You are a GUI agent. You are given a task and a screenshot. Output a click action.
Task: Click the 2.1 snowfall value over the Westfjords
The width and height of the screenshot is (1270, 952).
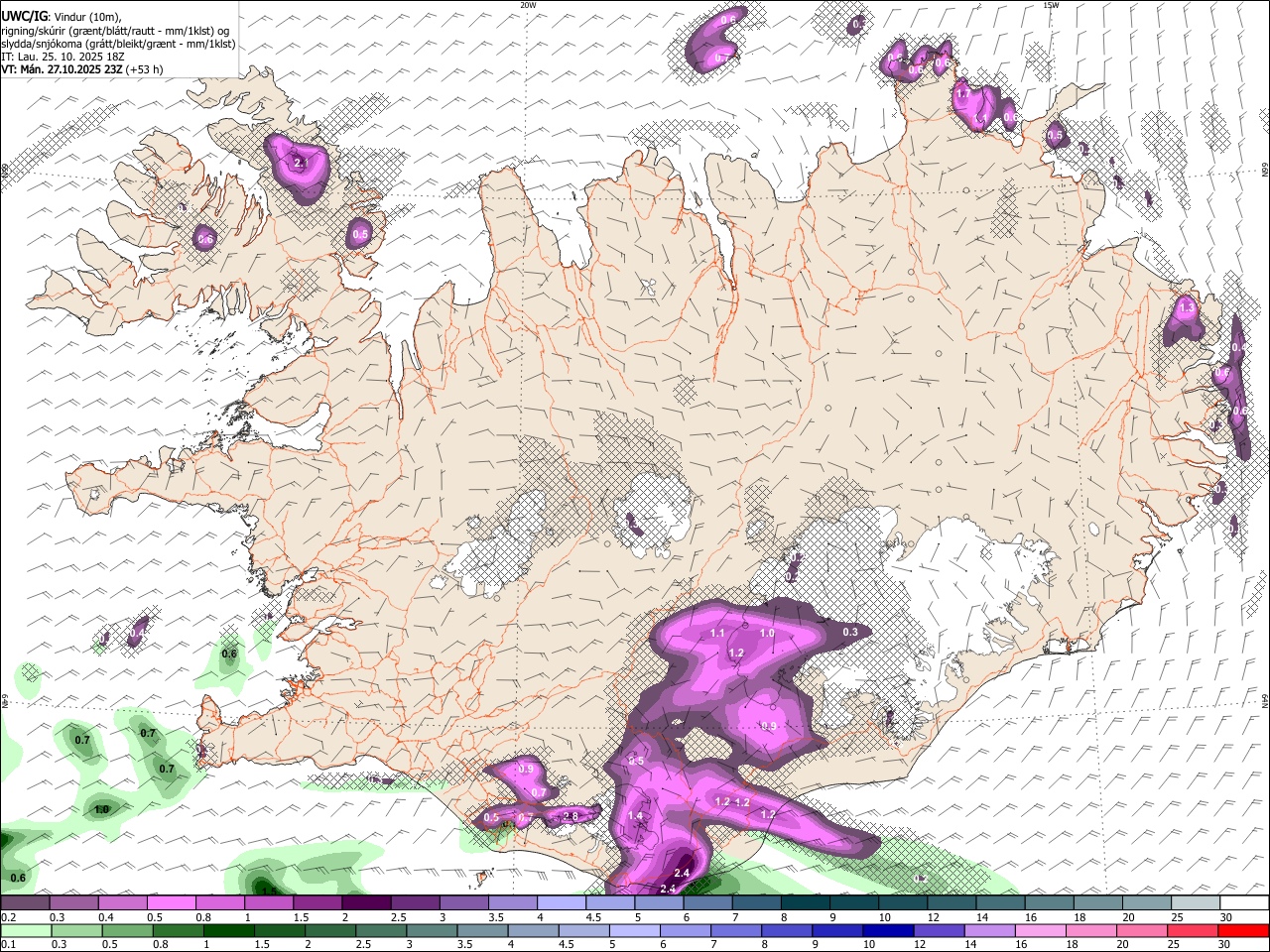point(303,163)
